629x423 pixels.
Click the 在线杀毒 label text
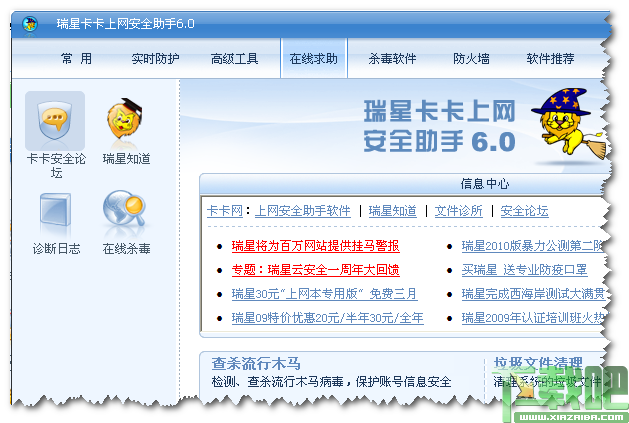(x=126, y=248)
